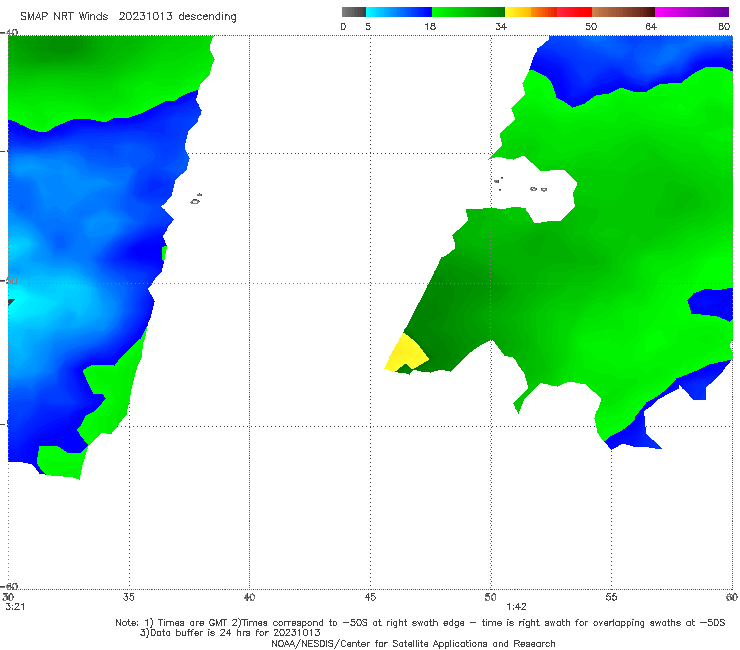740x650 pixels.
Task: Click the longitude axis label '45'
Action: (x=370, y=597)
